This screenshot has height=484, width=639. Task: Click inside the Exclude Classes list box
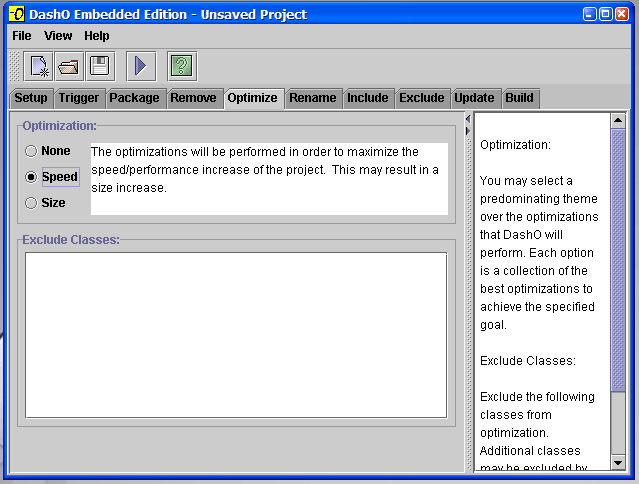236,335
